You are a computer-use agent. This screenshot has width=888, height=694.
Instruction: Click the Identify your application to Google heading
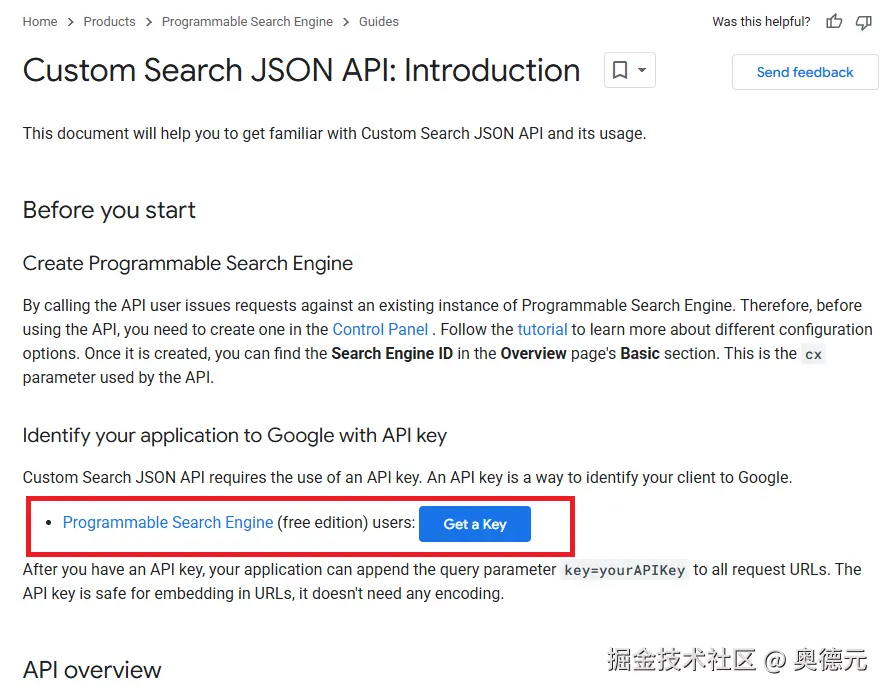click(234, 435)
